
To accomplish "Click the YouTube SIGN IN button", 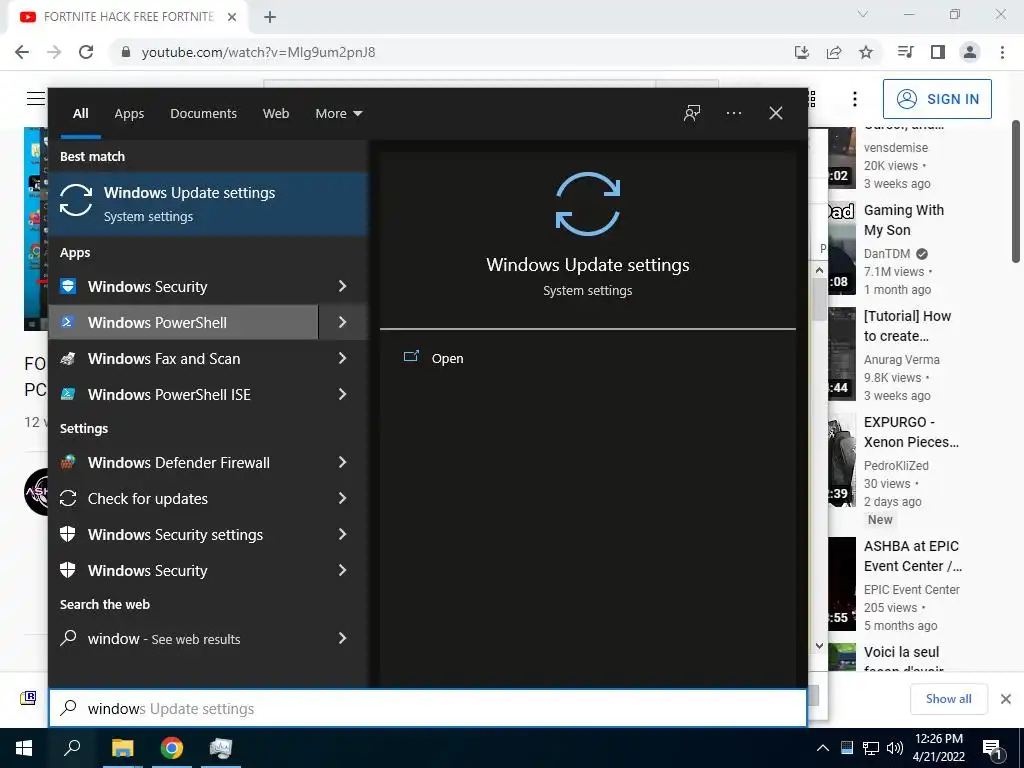I will pos(937,99).
